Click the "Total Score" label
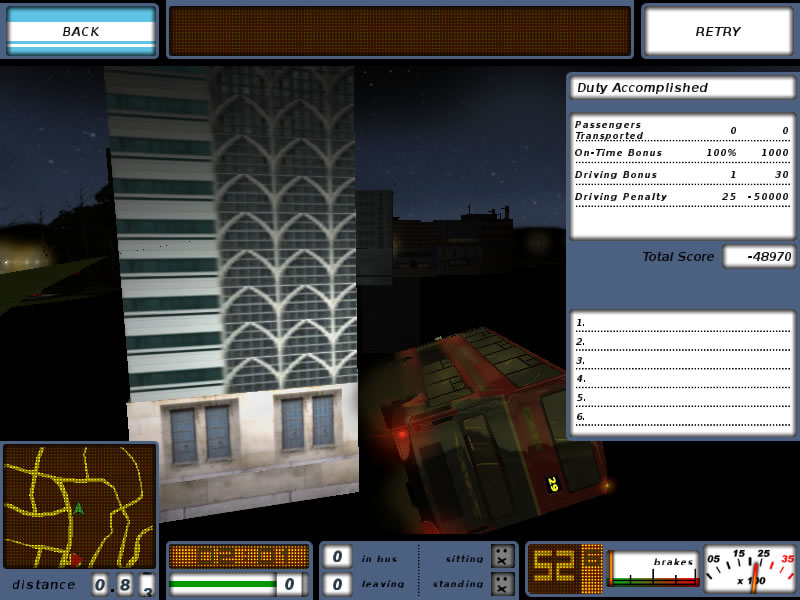The image size is (800, 600). tap(678, 257)
